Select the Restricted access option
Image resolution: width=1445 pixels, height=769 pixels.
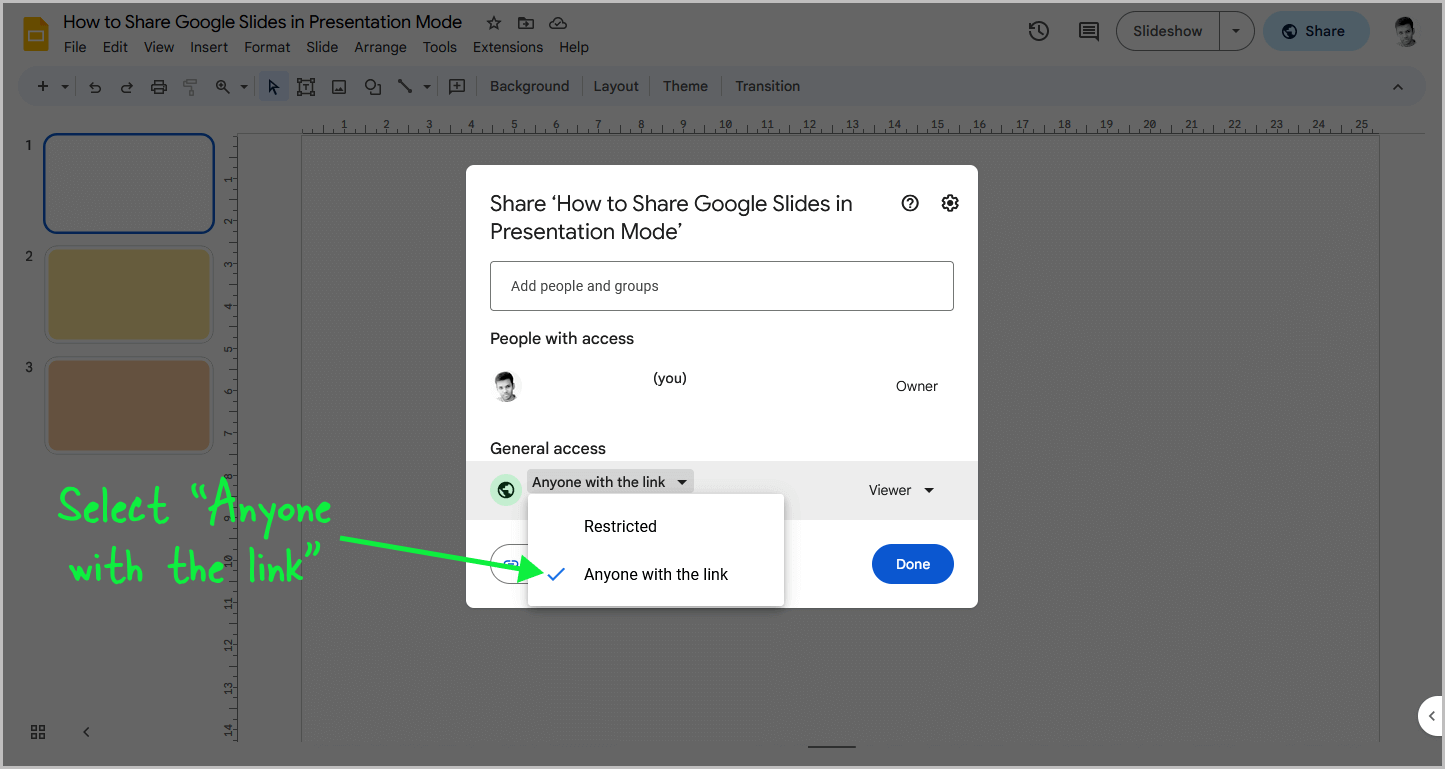click(620, 526)
